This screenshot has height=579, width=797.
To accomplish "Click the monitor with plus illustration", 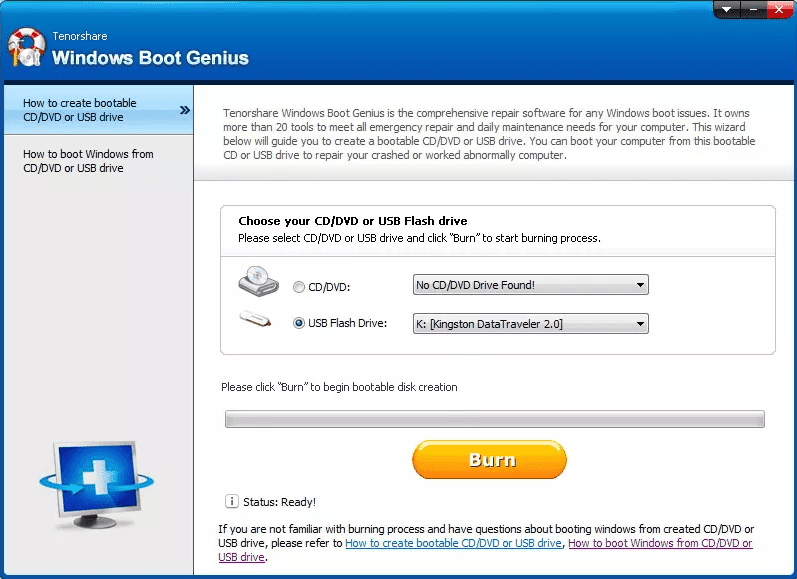I will [97, 485].
